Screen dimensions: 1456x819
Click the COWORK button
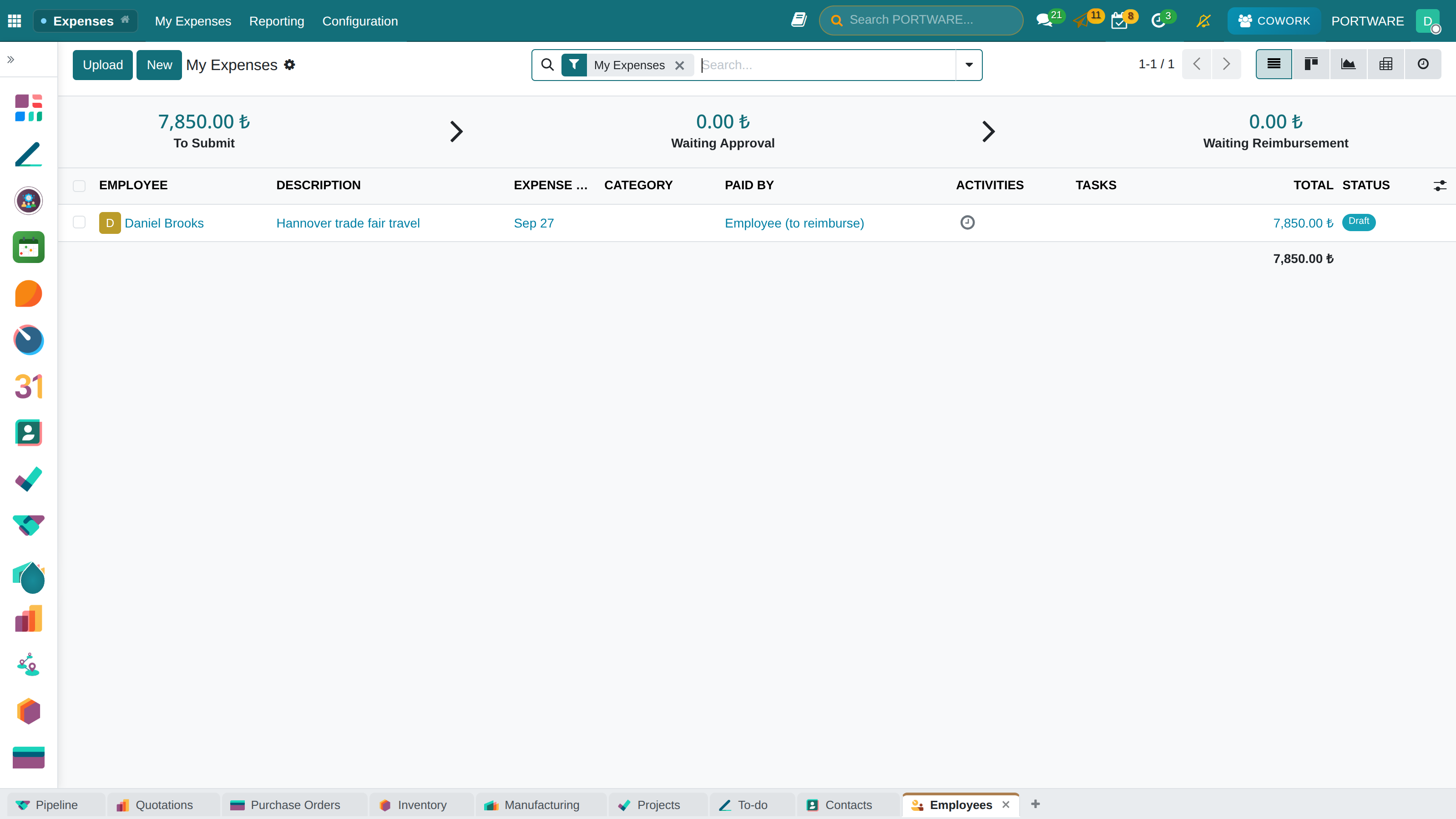(1274, 21)
